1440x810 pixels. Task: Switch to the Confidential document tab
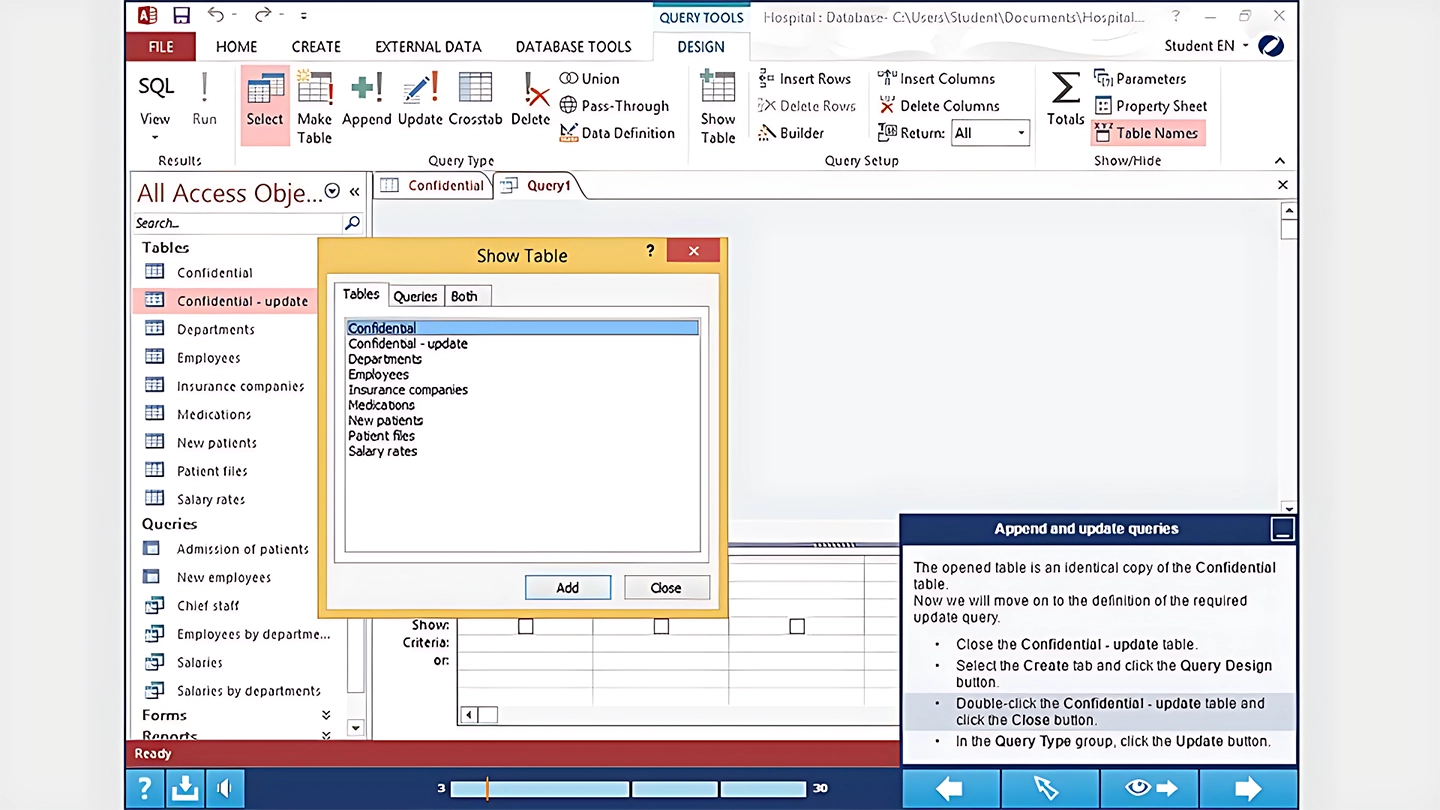coord(433,185)
